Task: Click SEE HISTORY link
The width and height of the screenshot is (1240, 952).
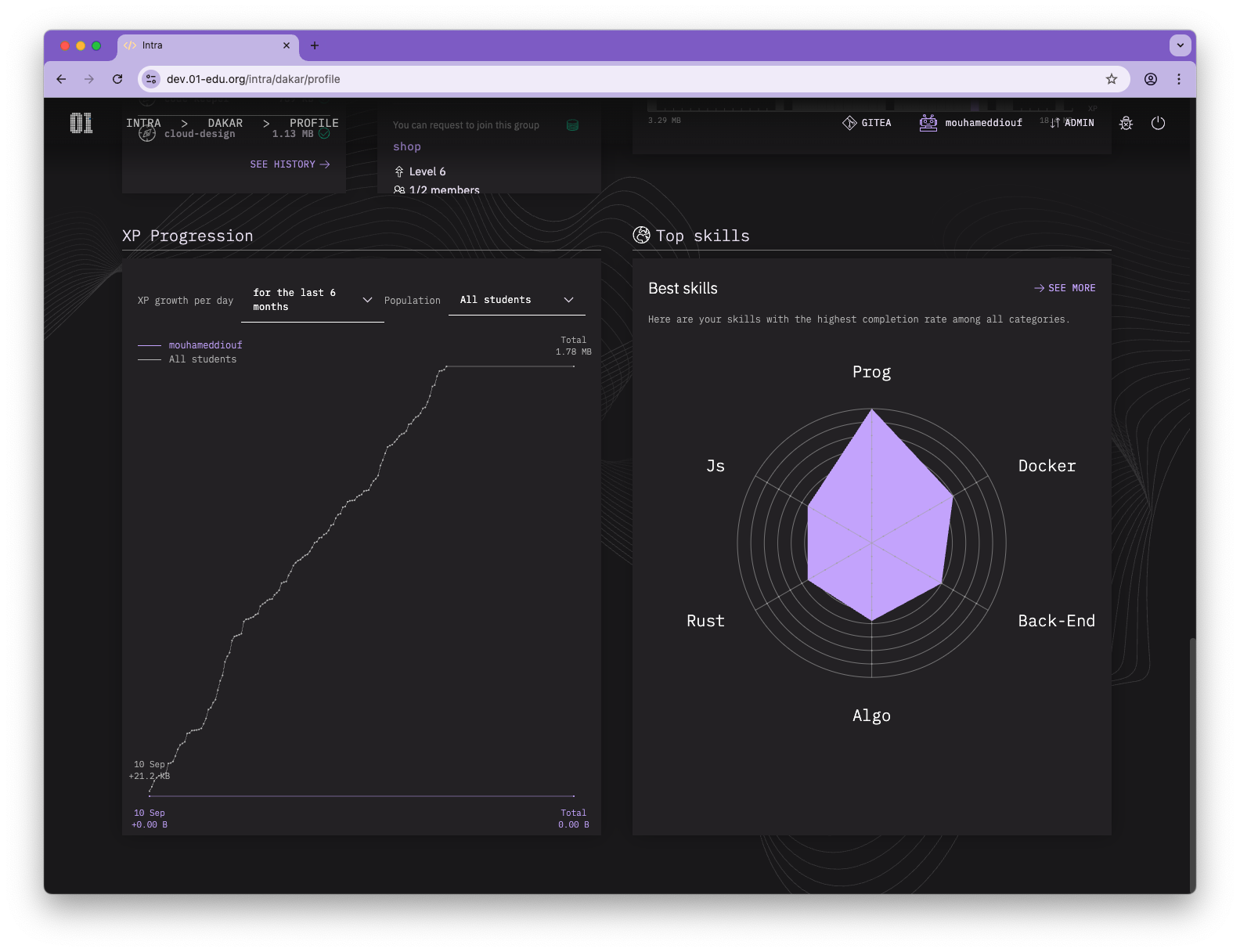Action: click(x=290, y=164)
